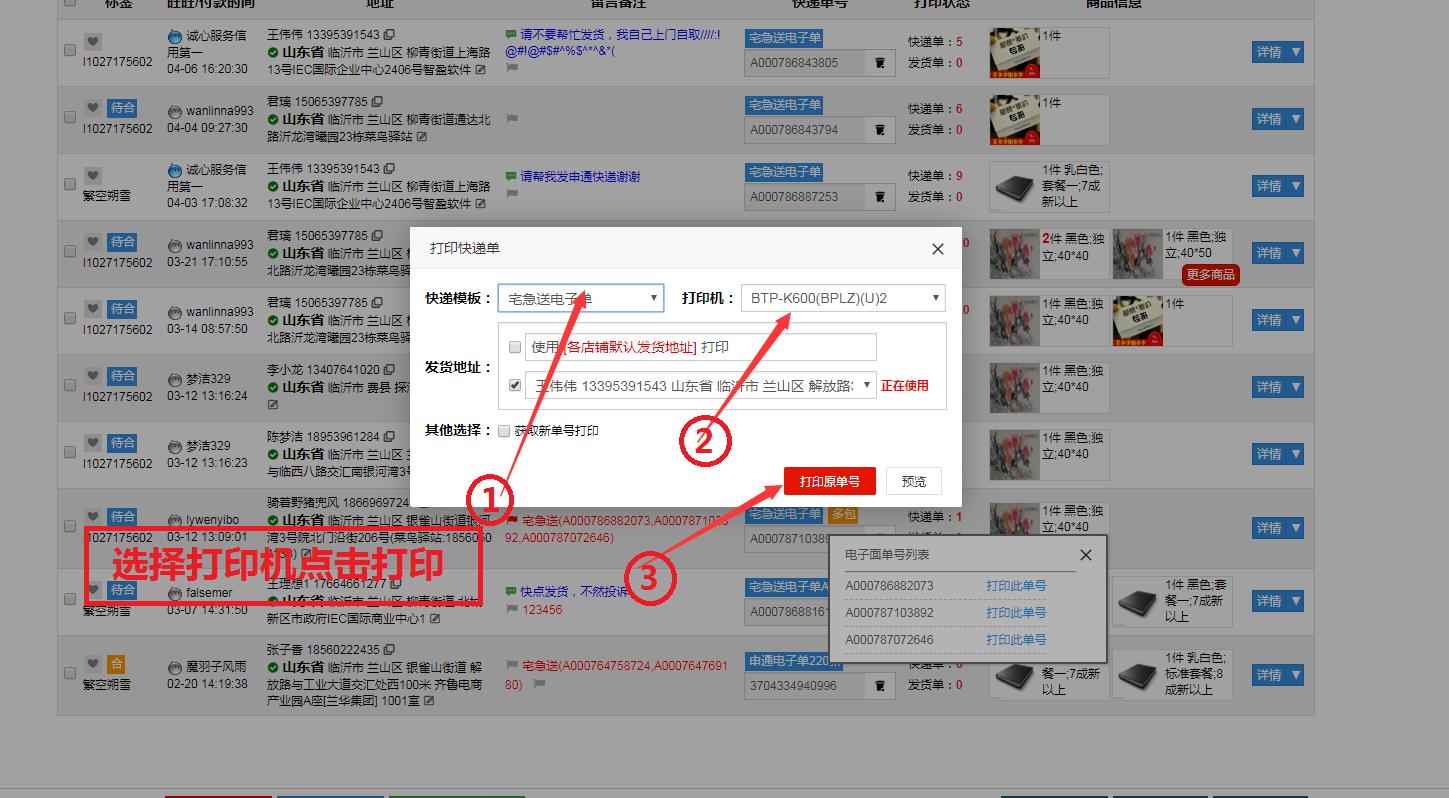Edit the 智盈软件 address of the 04-03 order
The height and width of the screenshot is (798, 1449).
pyautogui.click(x=481, y=204)
